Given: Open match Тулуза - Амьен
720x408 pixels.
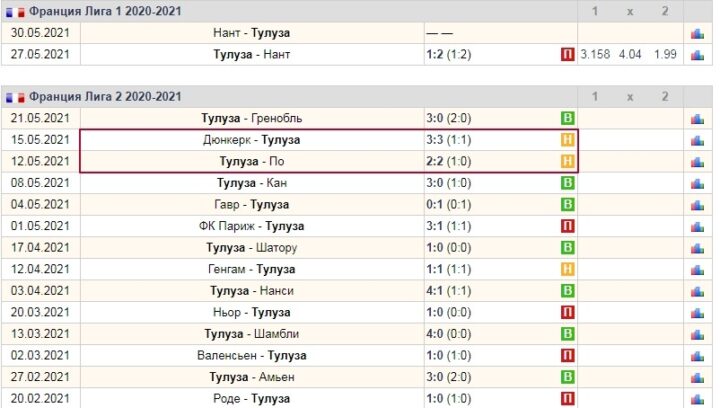Looking at the screenshot, I should click(x=252, y=377).
